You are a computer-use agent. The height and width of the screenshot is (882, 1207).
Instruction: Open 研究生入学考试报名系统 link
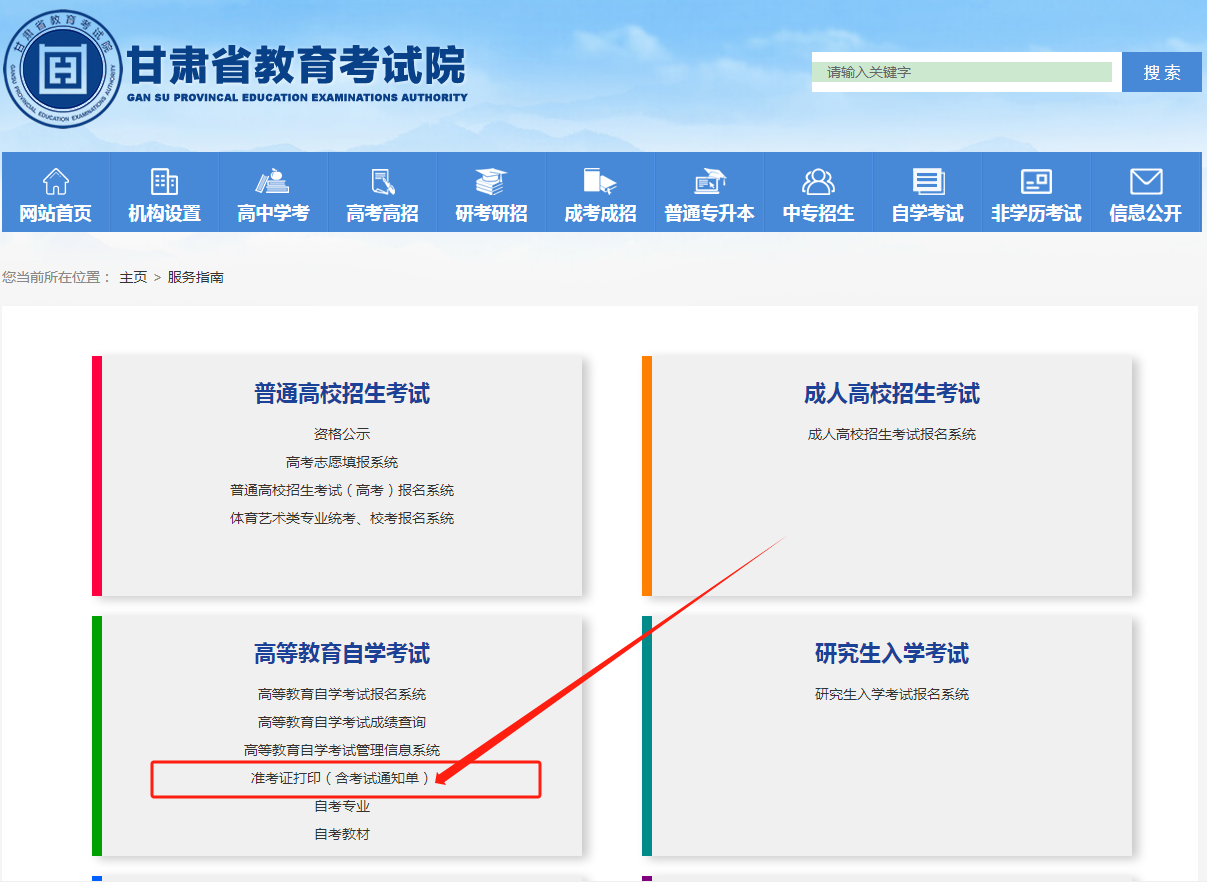tap(892, 694)
